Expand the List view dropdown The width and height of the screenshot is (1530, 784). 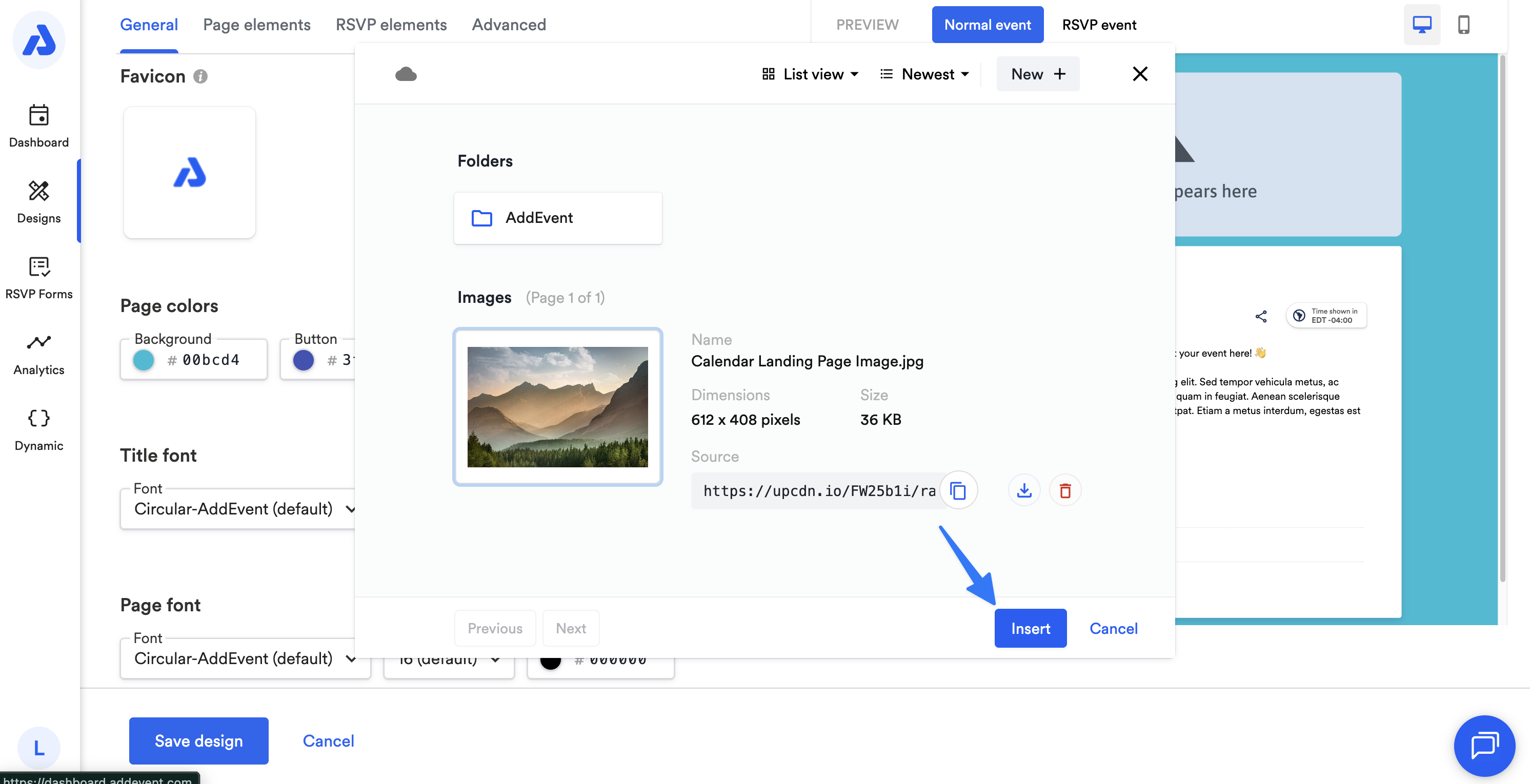click(811, 74)
